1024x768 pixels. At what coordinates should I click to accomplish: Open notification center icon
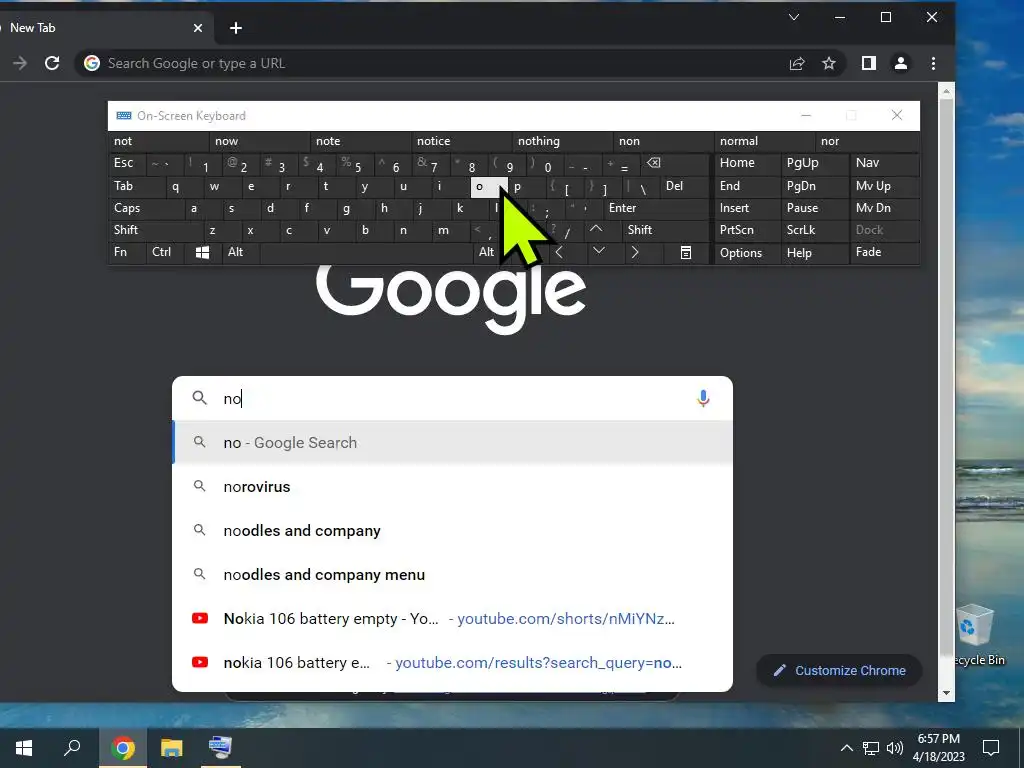click(x=991, y=748)
